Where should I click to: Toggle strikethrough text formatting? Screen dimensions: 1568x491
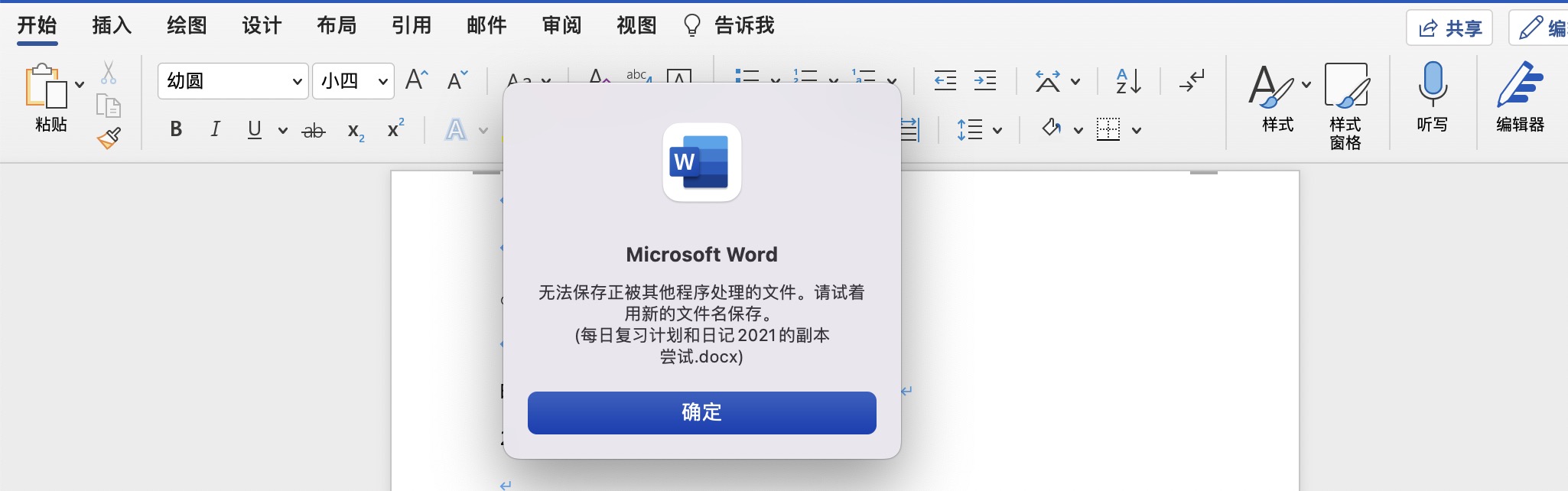click(x=314, y=131)
